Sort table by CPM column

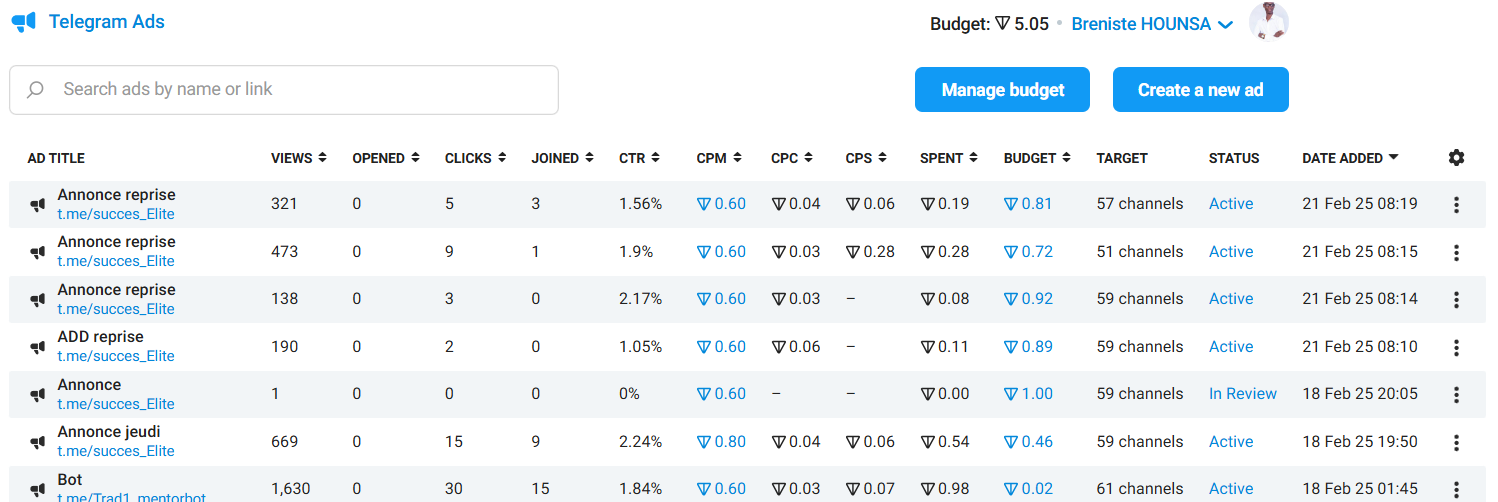click(719, 158)
